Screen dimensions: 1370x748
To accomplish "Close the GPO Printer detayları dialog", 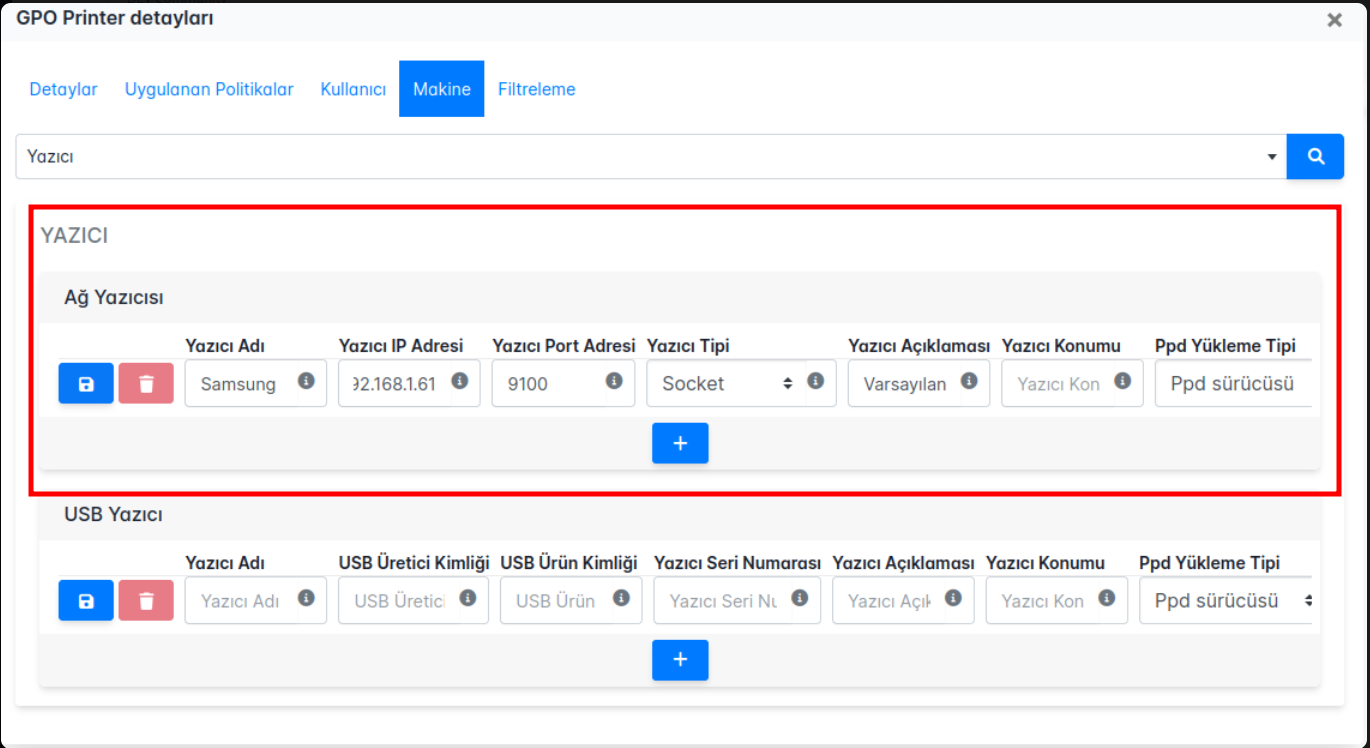I will click(1334, 20).
